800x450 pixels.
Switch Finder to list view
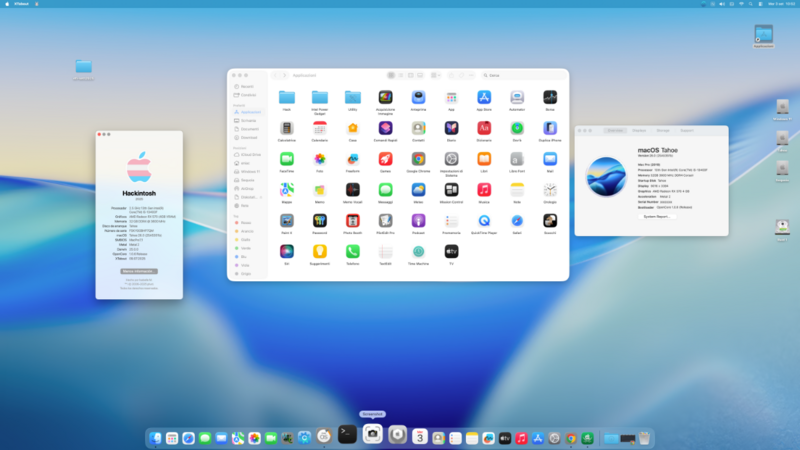pyautogui.click(x=401, y=75)
